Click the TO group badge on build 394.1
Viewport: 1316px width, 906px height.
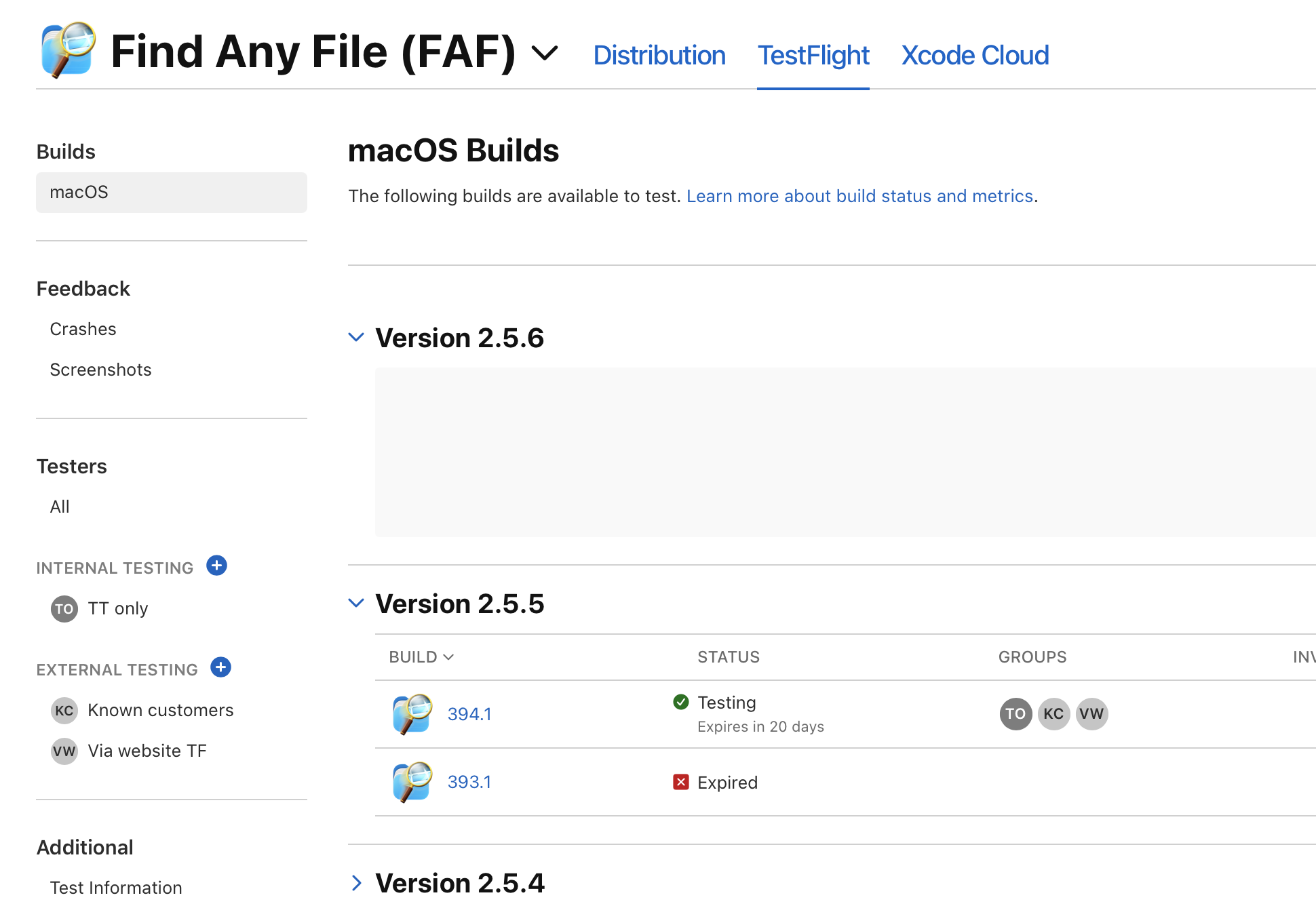[1015, 714]
